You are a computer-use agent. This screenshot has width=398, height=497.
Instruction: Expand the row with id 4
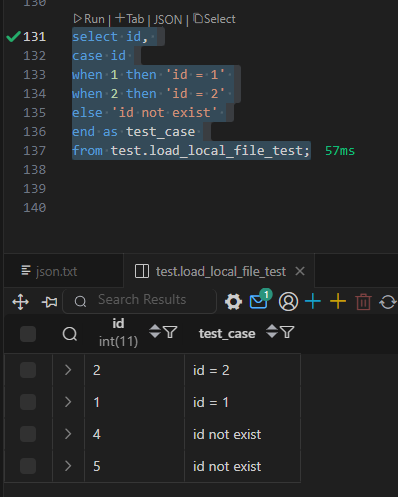[x=68, y=434]
